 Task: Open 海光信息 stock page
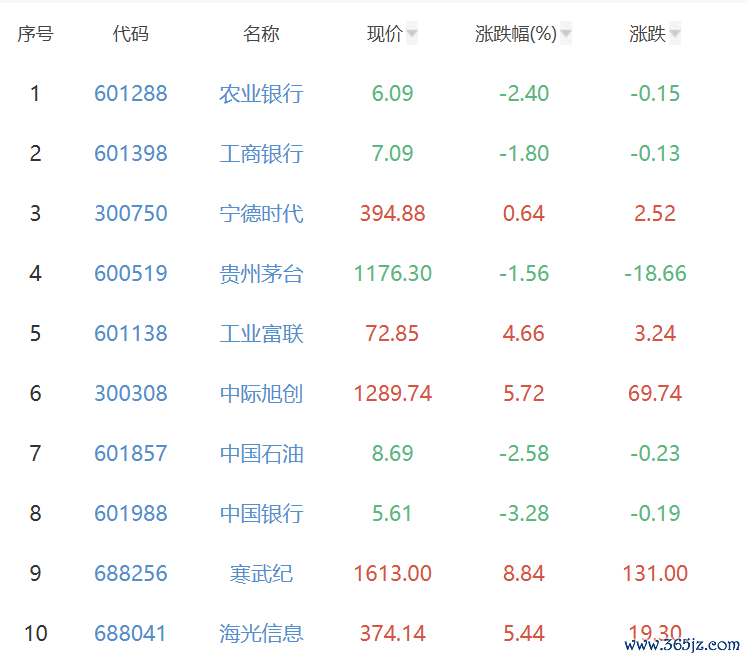coord(261,634)
